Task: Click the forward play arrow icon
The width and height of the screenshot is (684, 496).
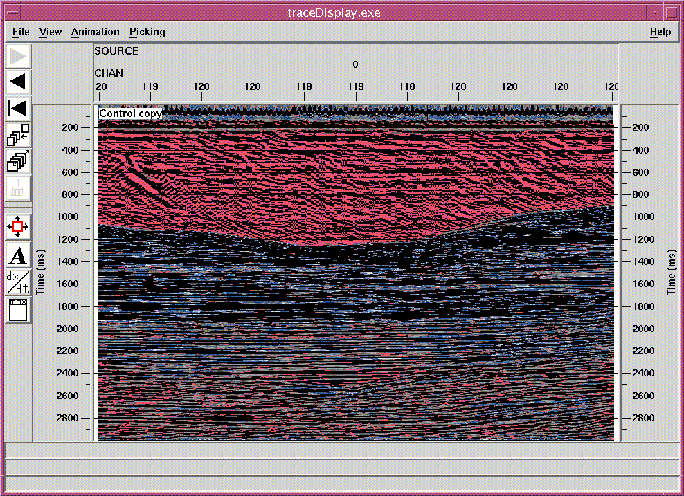Action: (x=18, y=57)
